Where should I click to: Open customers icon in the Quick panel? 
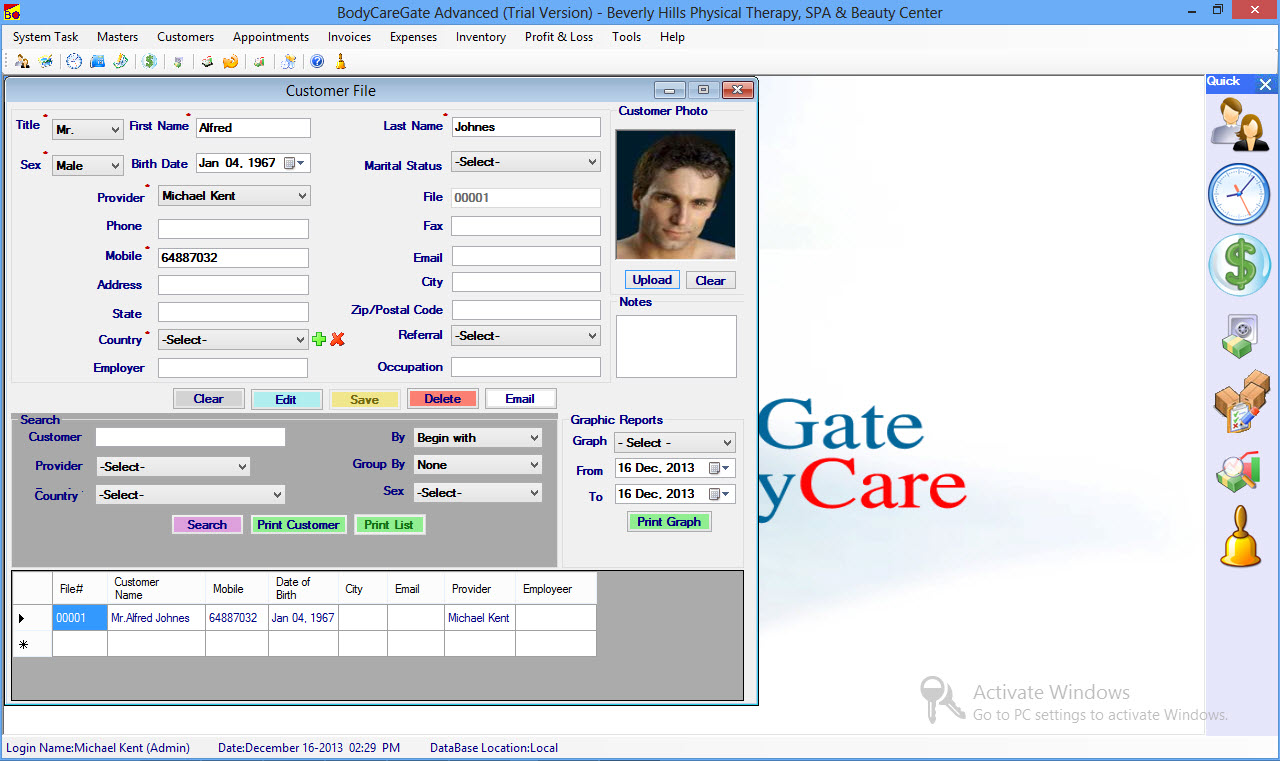tap(1240, 126)
